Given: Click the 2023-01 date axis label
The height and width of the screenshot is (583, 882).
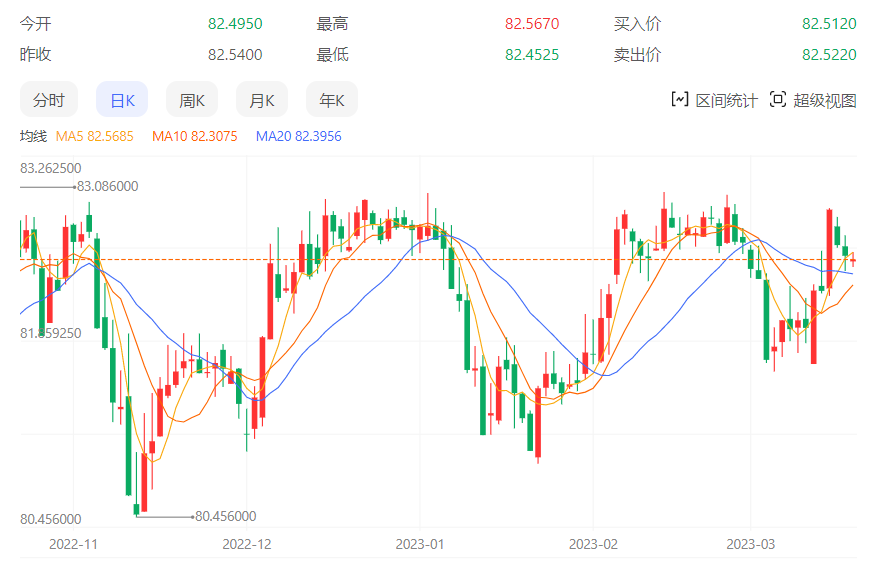Looking at the screenshot, I should (420, 544).
